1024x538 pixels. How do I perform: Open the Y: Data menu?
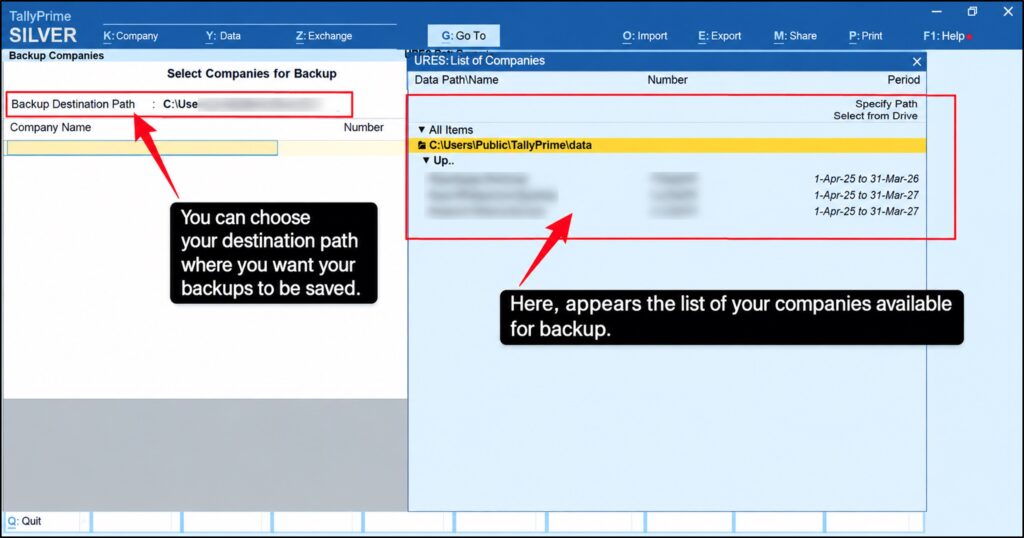click(x=223, y=36)
